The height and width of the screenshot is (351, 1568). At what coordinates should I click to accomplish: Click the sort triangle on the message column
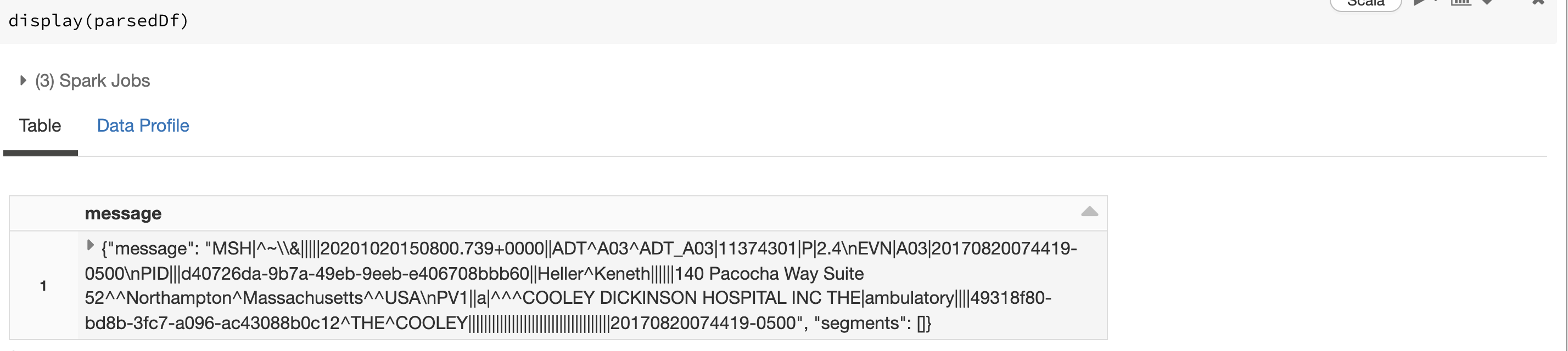[1090, 212]
